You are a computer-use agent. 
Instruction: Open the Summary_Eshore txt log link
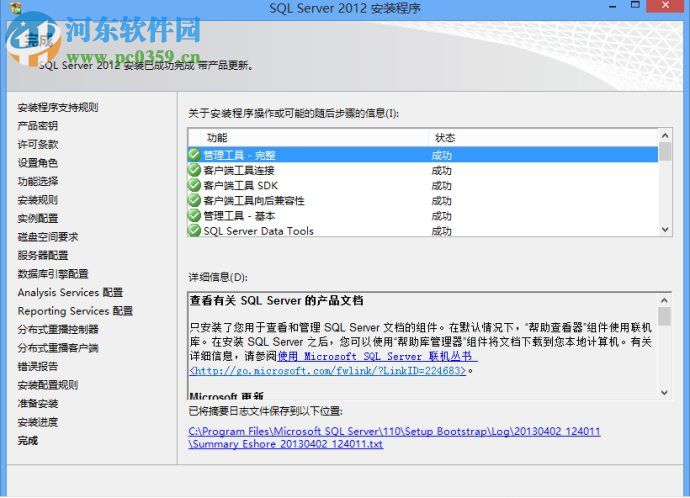[x=286, y=444]
